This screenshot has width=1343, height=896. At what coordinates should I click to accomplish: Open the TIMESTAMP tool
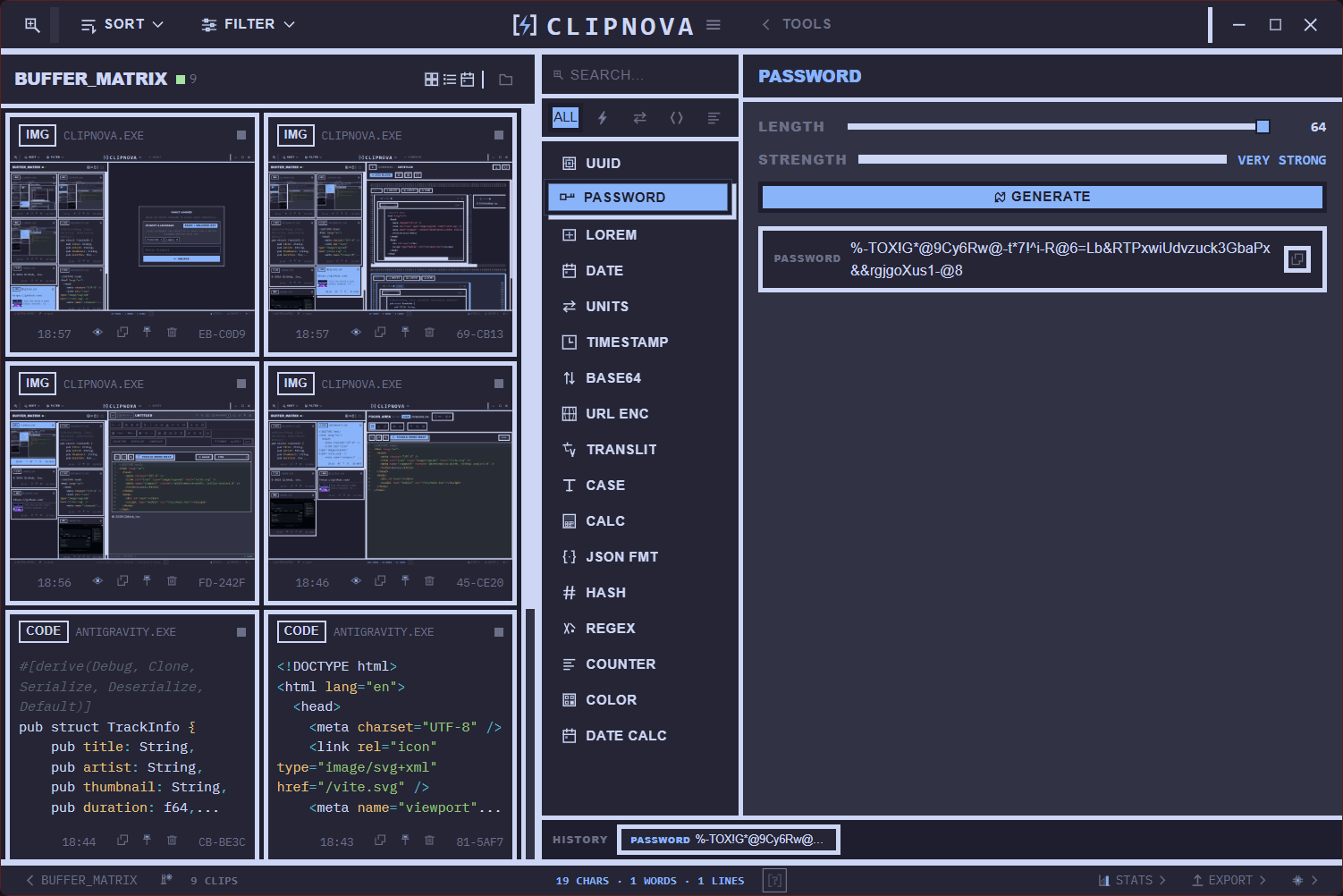click(640, 342)
